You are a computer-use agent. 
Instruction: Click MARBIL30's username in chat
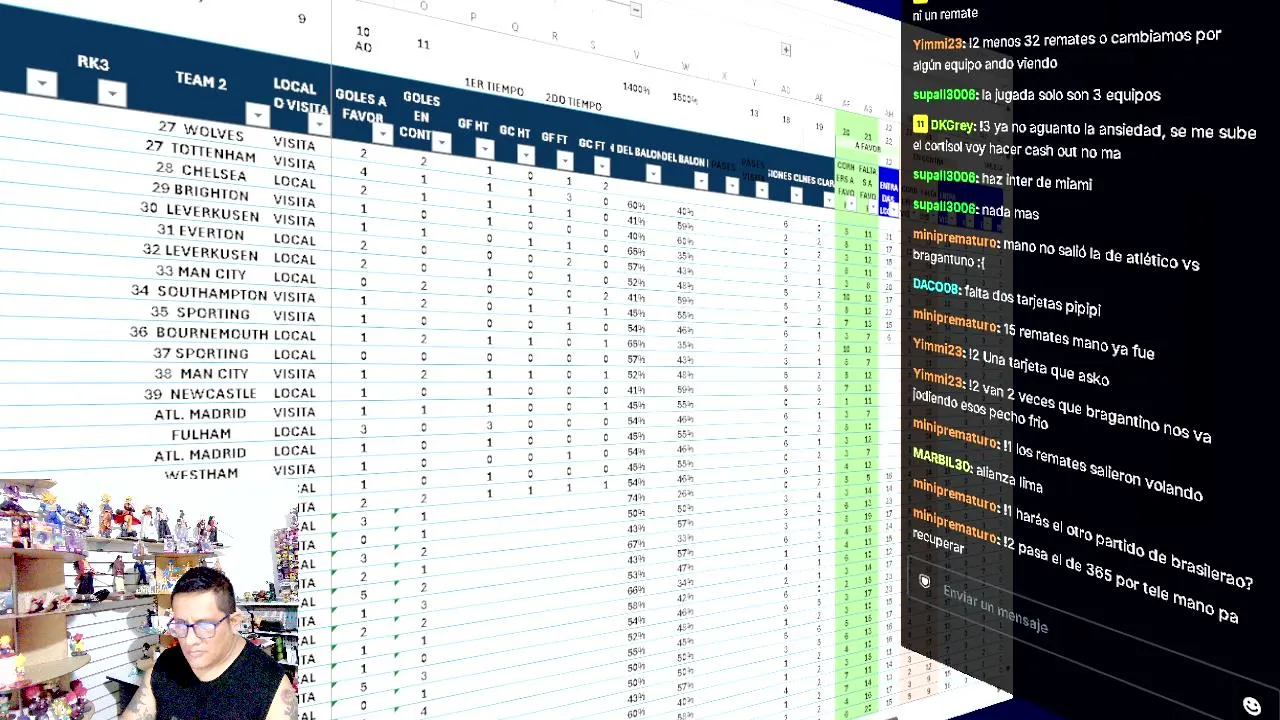click(x=942, y=463)
